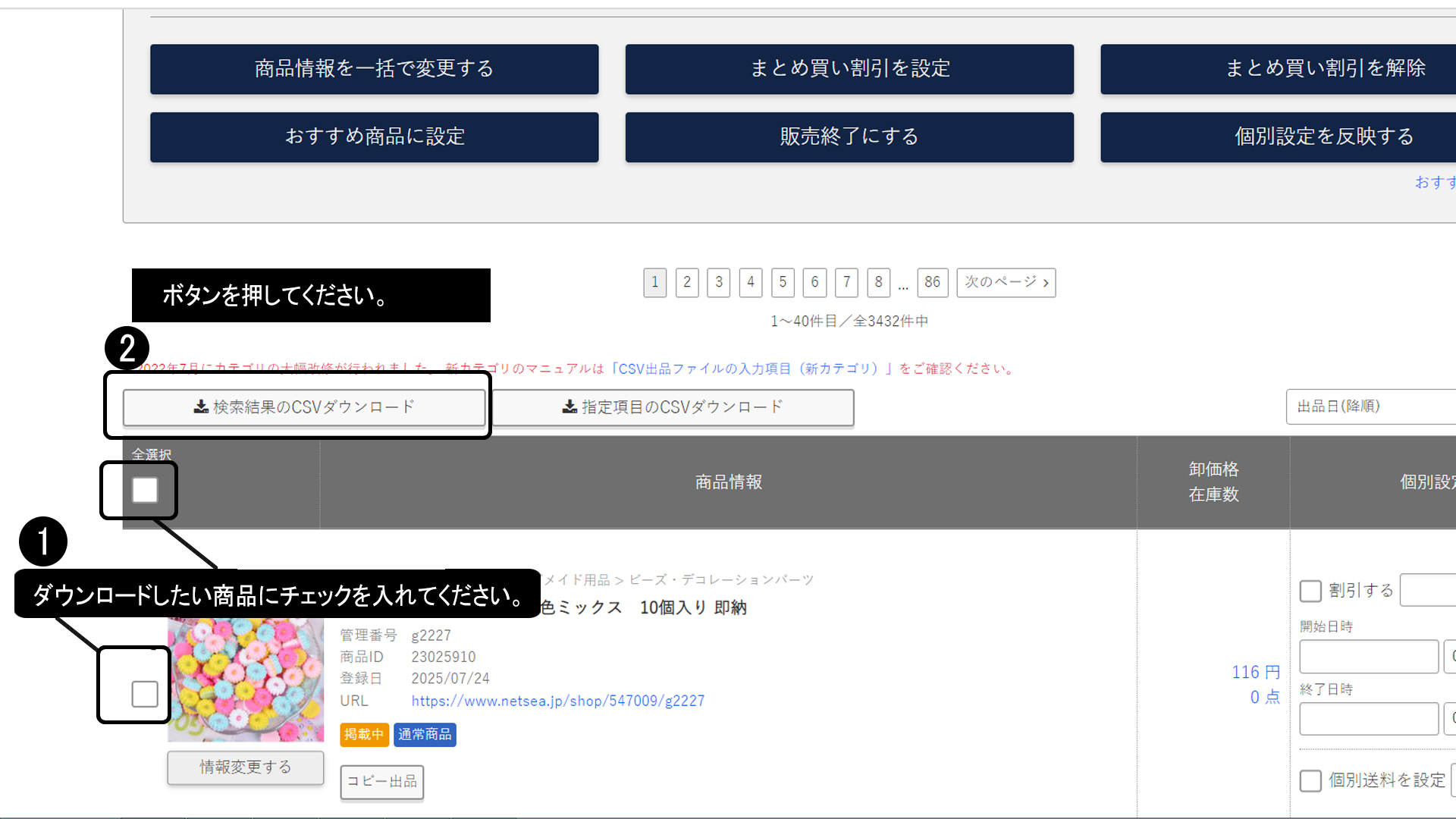Click 商品情報を一括で変更する button
Viewport: 1456px width, 819px height.
[374, 69]
